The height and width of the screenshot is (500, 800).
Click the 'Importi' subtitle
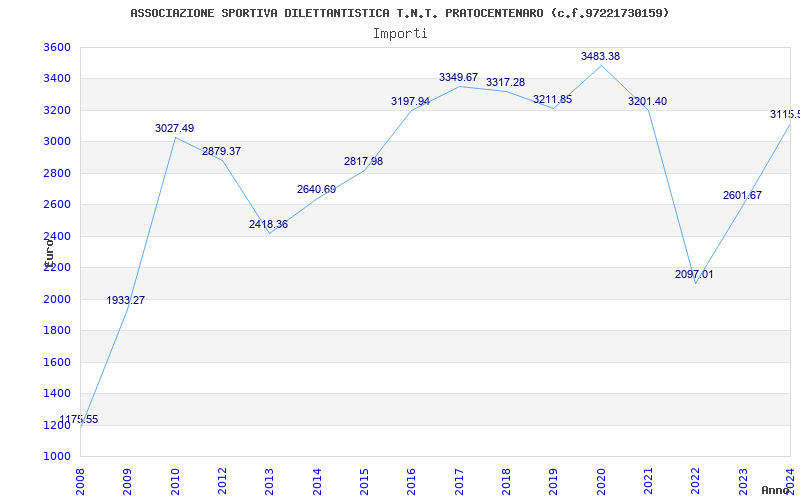(x=400, y=34)
